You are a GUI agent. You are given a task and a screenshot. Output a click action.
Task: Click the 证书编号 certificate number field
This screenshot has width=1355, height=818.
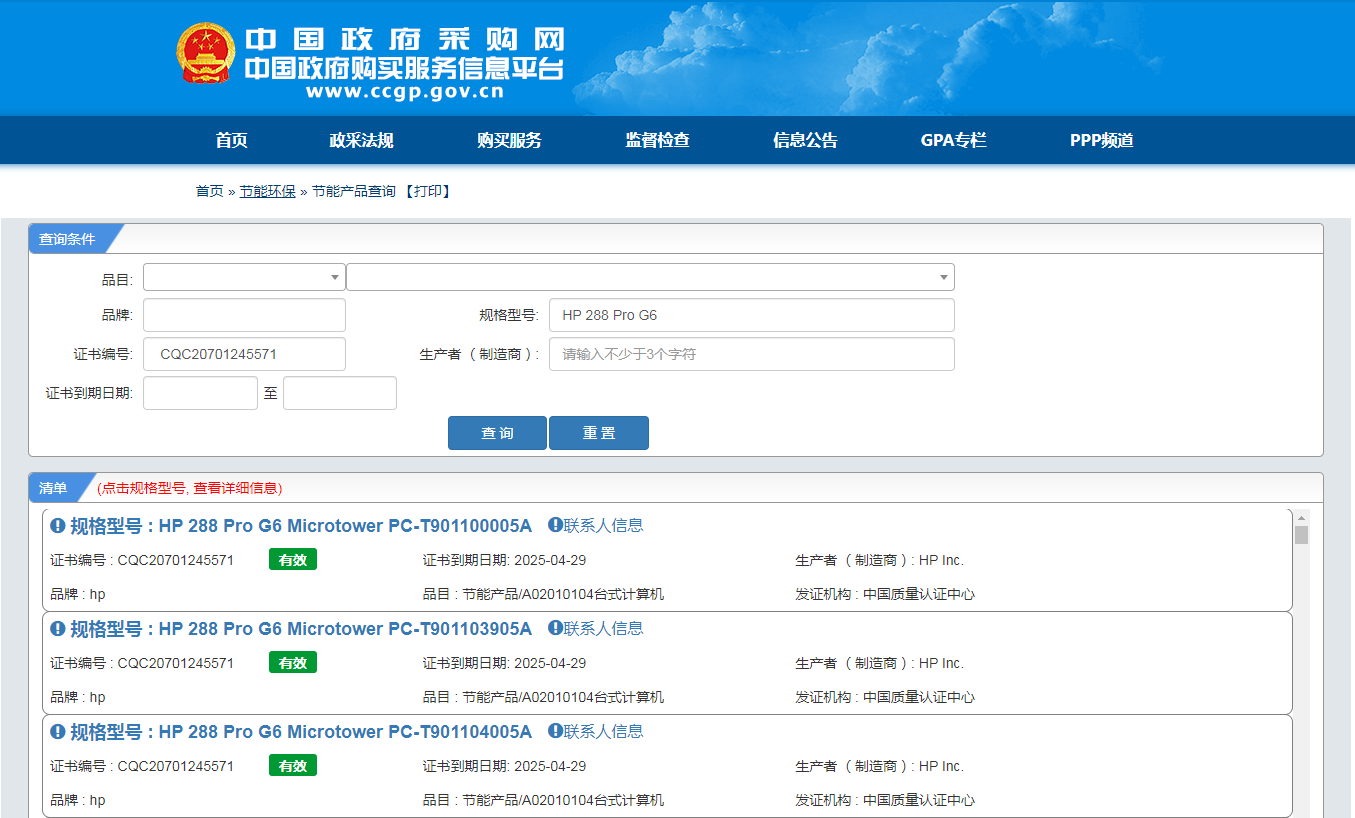[244, 354]
